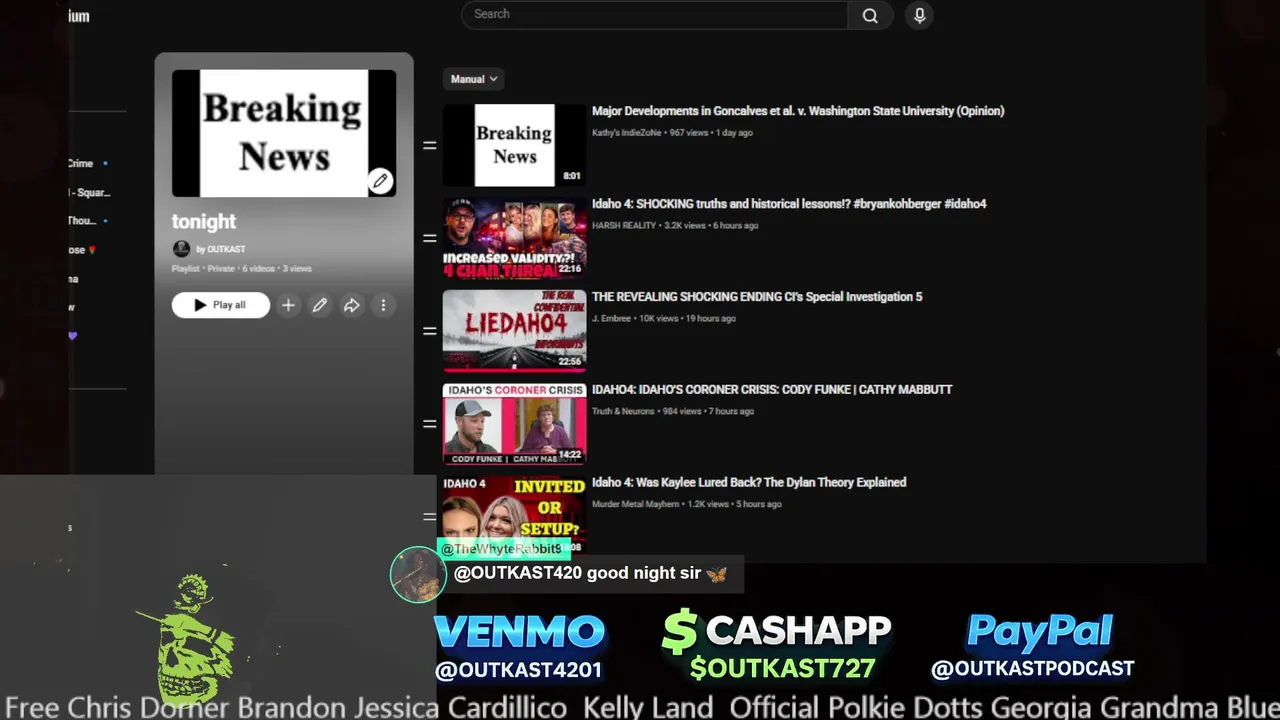Viewport: 1280px width, 720px height.
Task: Open the 'by OUTKAST' channel link
Action: [221, 249]
